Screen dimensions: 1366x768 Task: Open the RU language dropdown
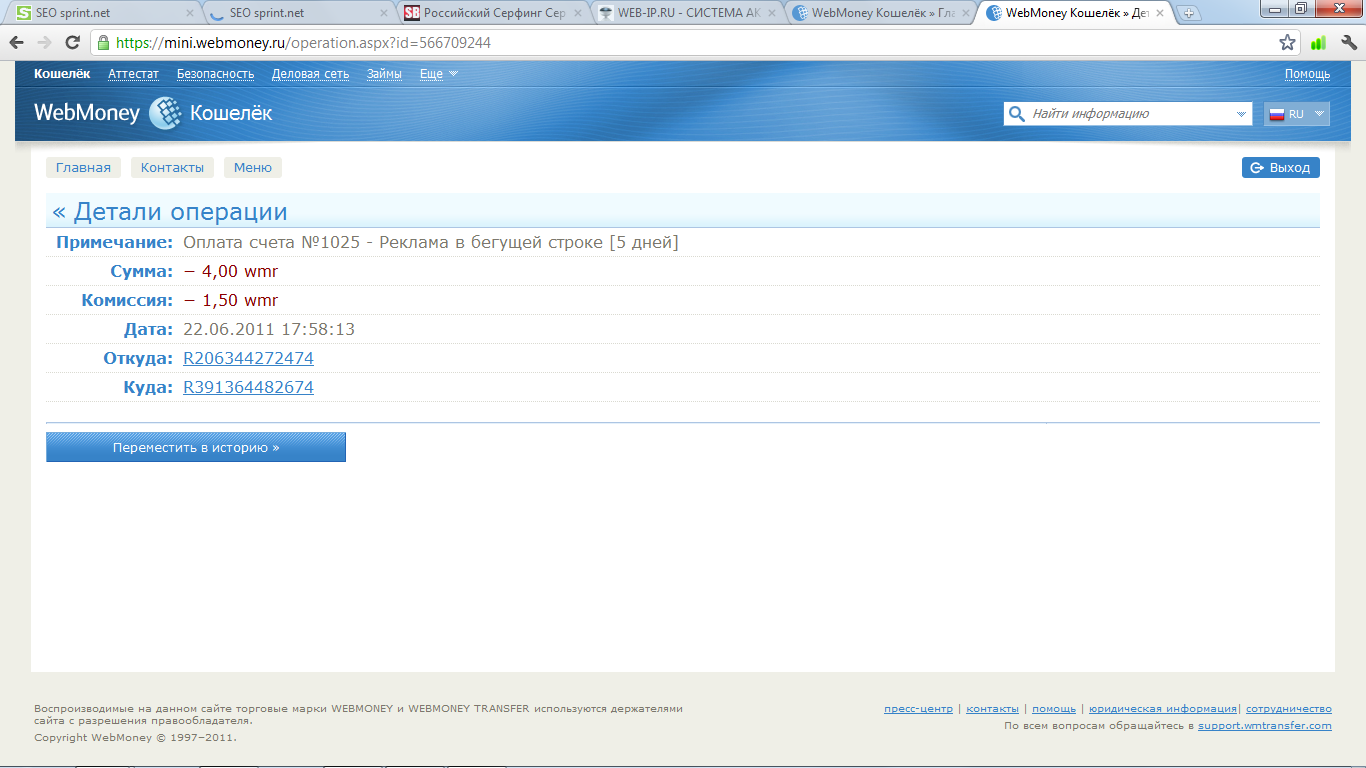pyautogui.click(x=1297, y=114)
